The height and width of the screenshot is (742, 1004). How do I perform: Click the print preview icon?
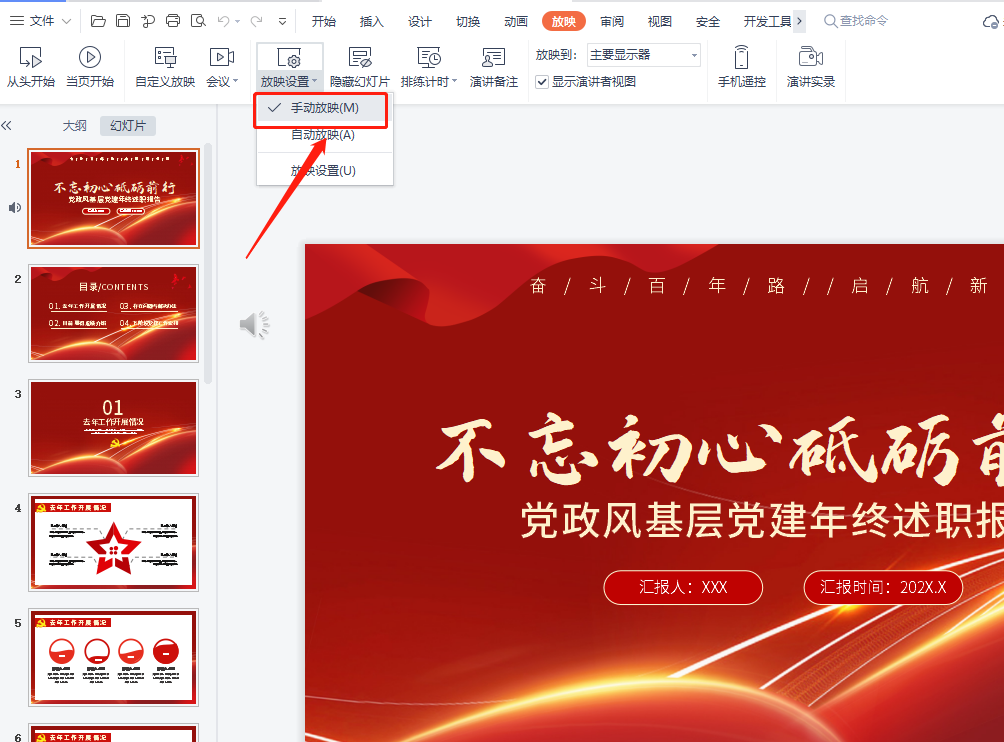pos(198,21)
